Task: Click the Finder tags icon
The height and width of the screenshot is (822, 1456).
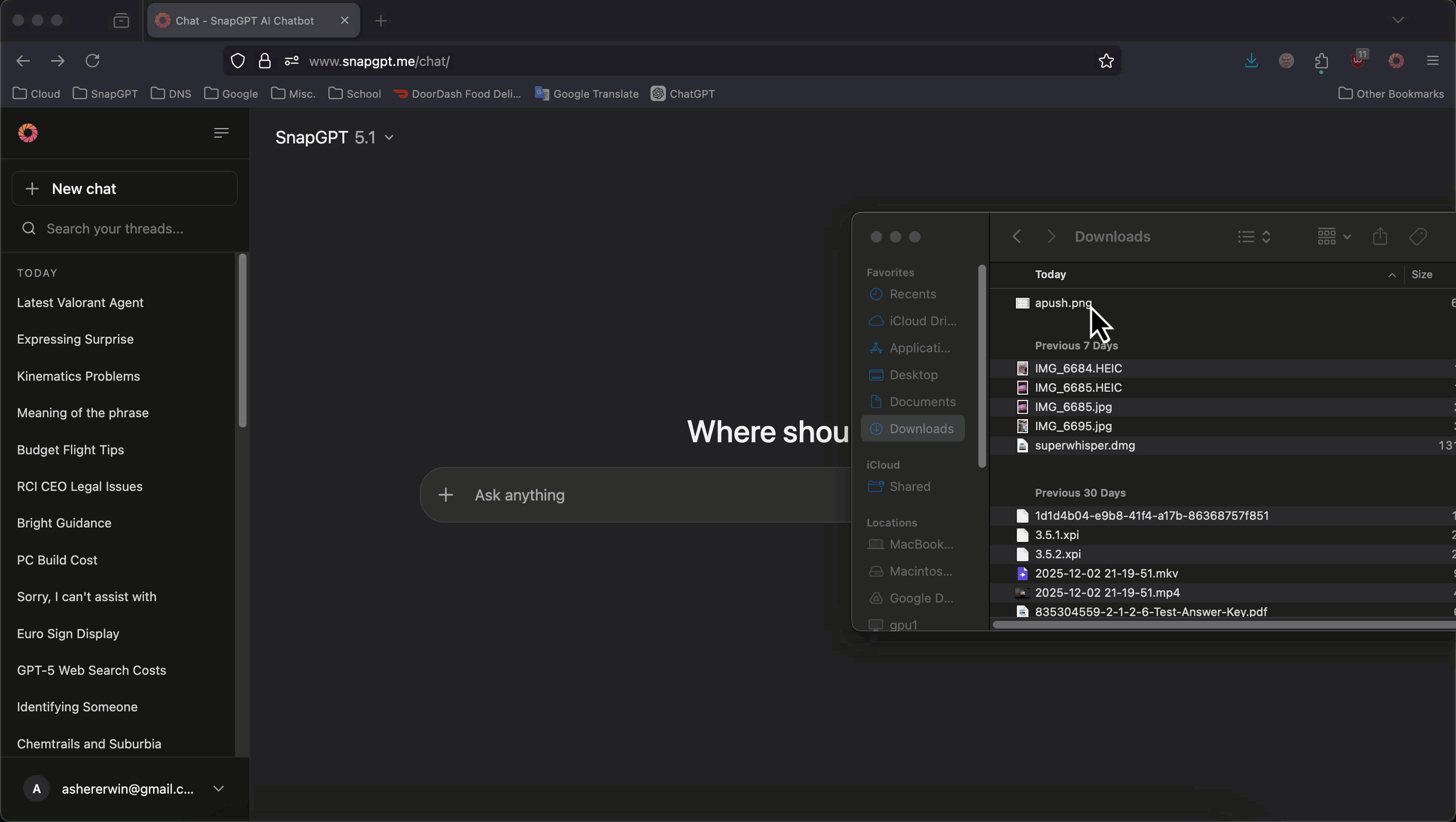Action: [1417, 236]
